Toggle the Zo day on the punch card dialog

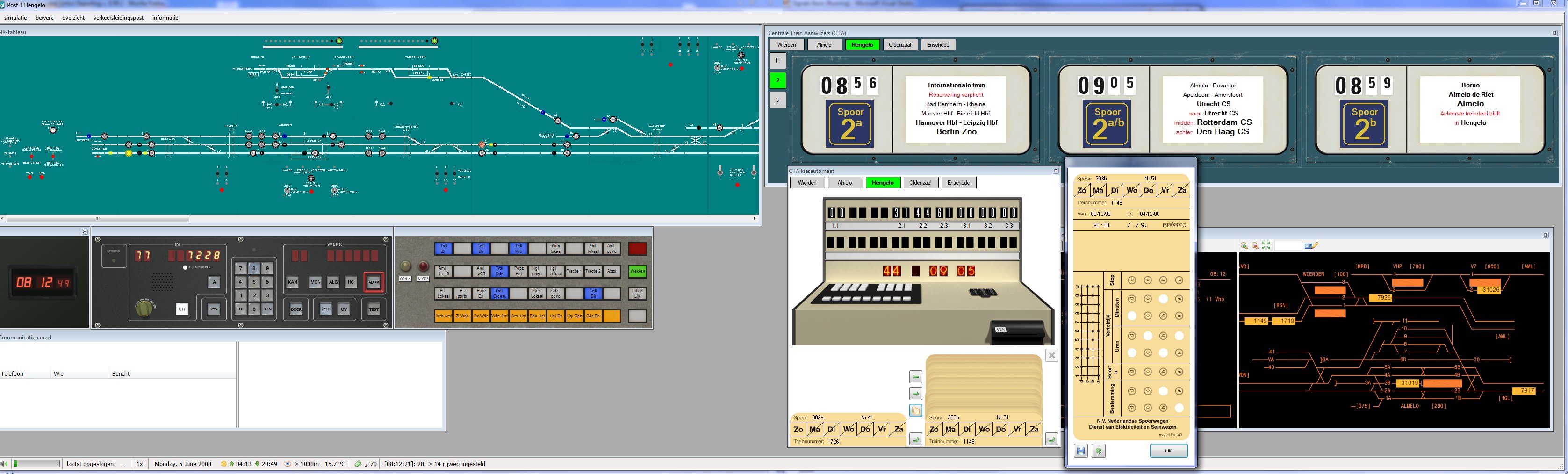[x=1082, y=190]
